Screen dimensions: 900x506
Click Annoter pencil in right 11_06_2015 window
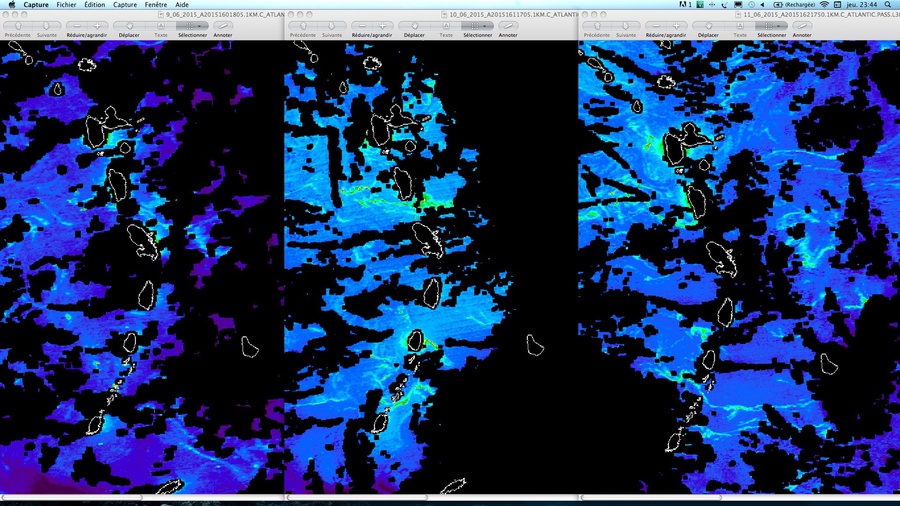802,25
